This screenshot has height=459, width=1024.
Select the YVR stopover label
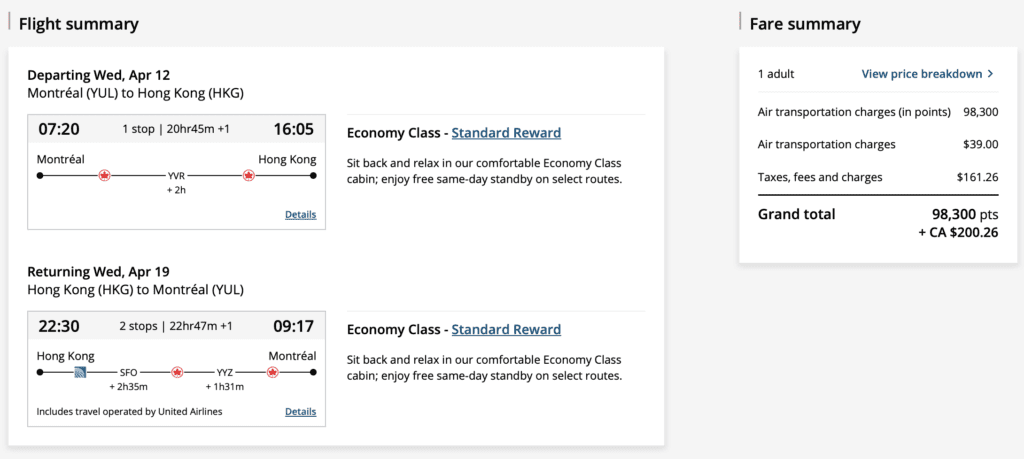click(177, 175)
